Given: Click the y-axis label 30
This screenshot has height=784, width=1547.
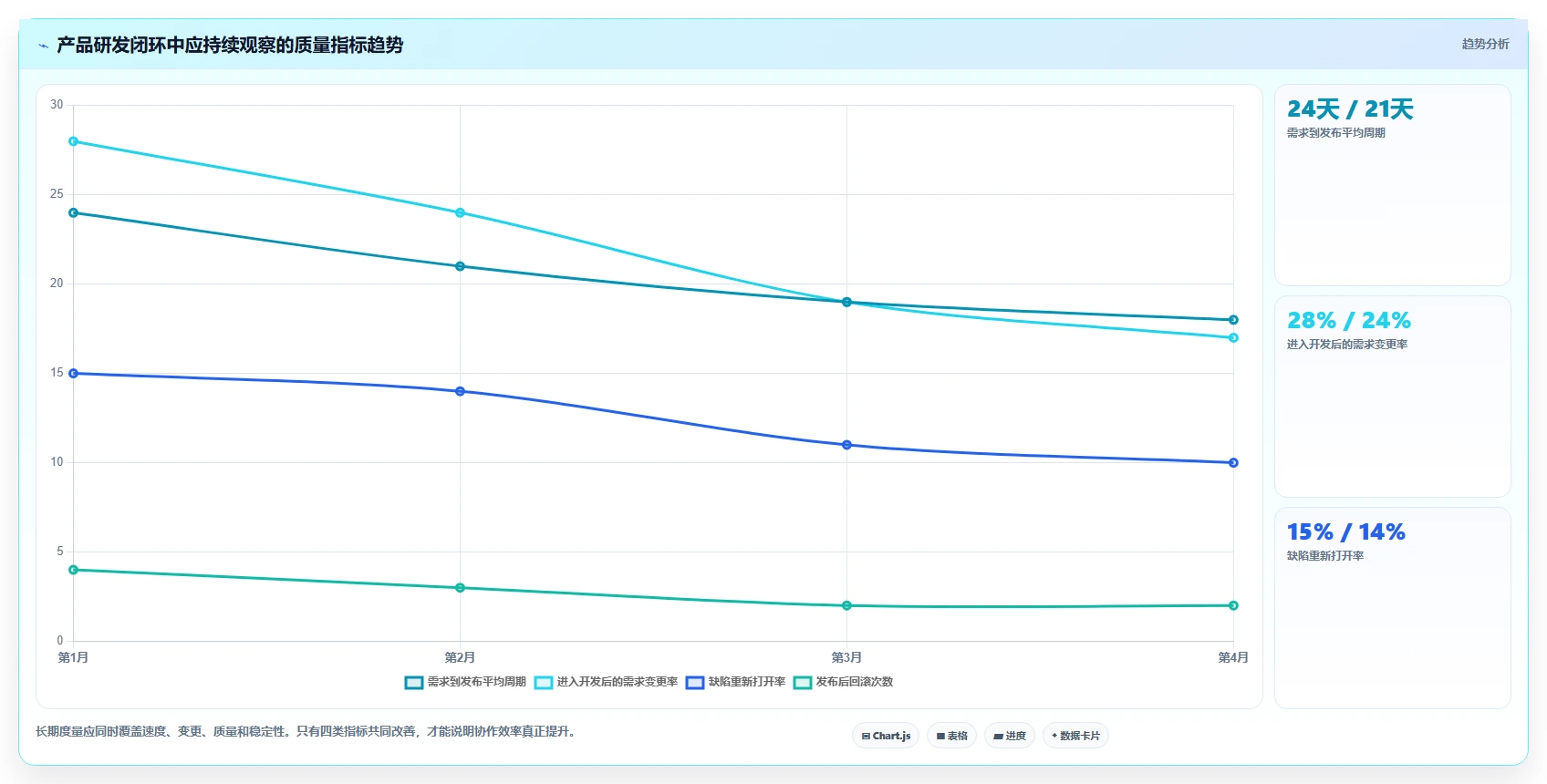Looking at the screenshot, I should coord(57,105).
